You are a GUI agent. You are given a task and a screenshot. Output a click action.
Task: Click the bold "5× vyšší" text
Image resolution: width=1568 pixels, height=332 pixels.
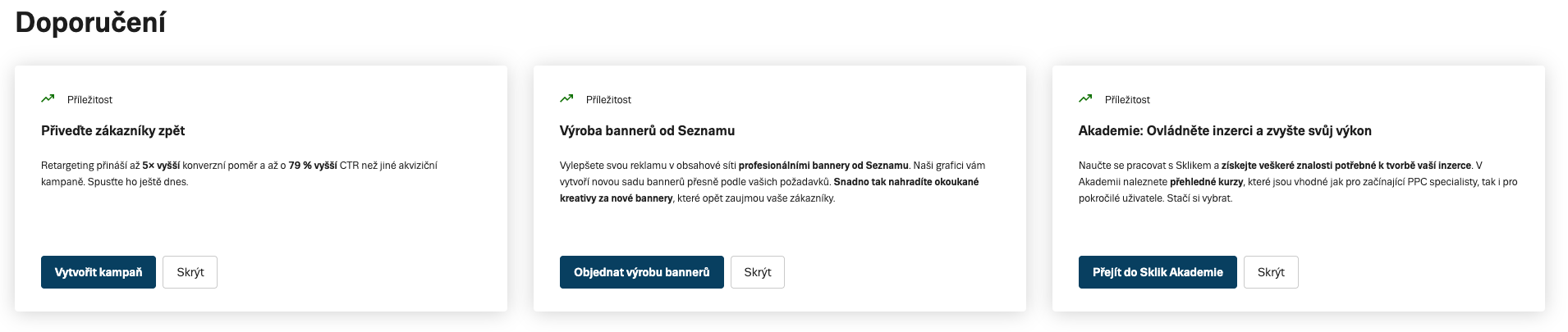pos(161,166)
